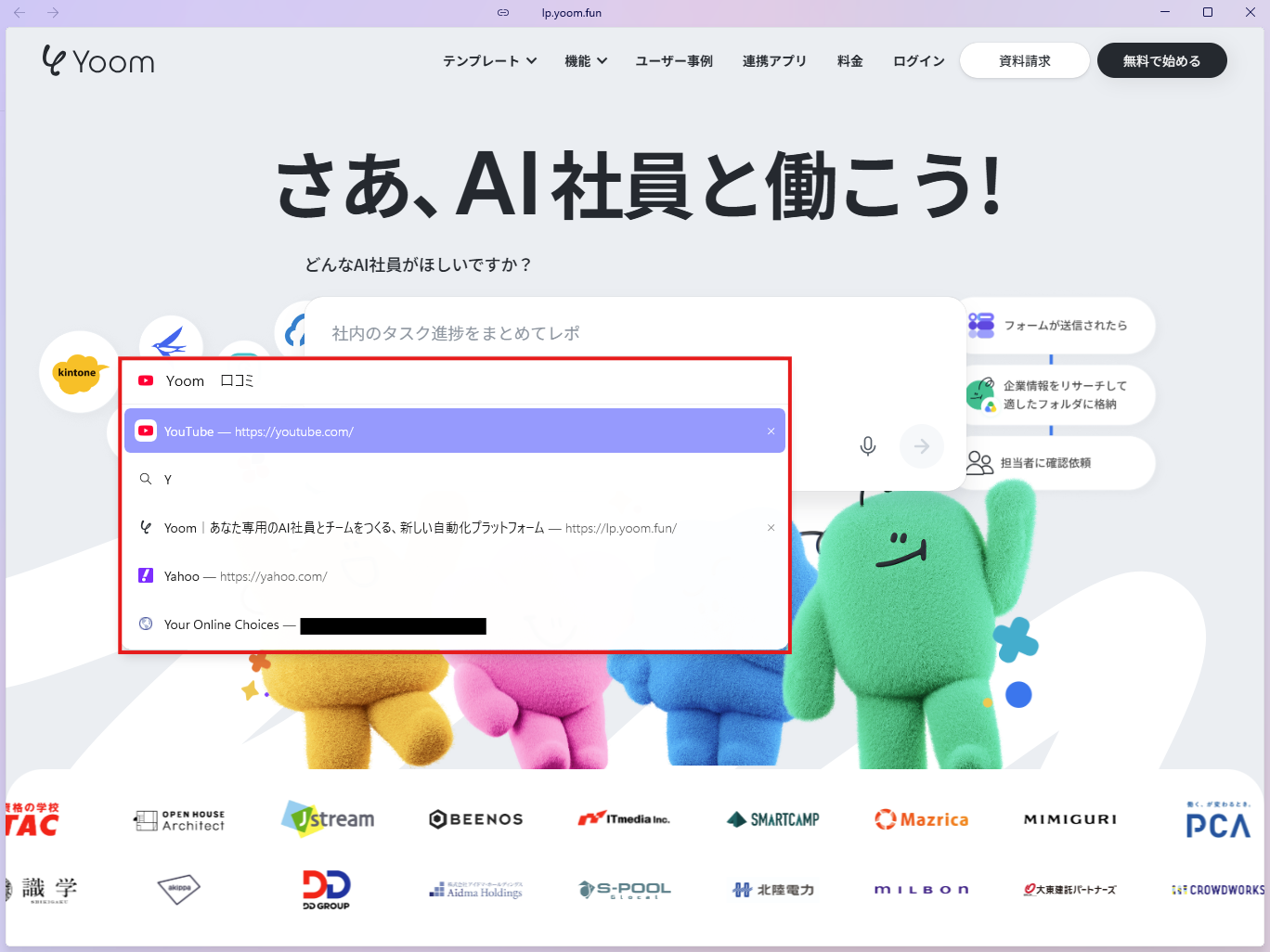Click the send arrow button in prompt box
The image size is (1270, 952).
pyautogui.click(x=922, y=446)
